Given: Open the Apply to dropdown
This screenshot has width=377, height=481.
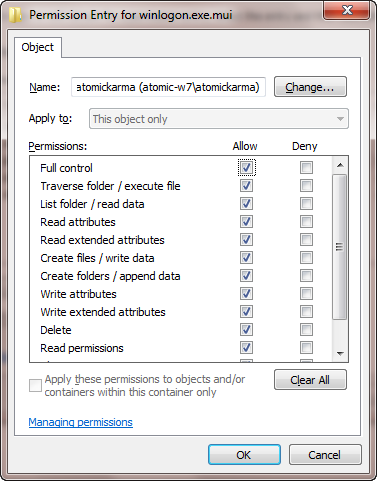Looking at the screenshot, I should [219, 119].
